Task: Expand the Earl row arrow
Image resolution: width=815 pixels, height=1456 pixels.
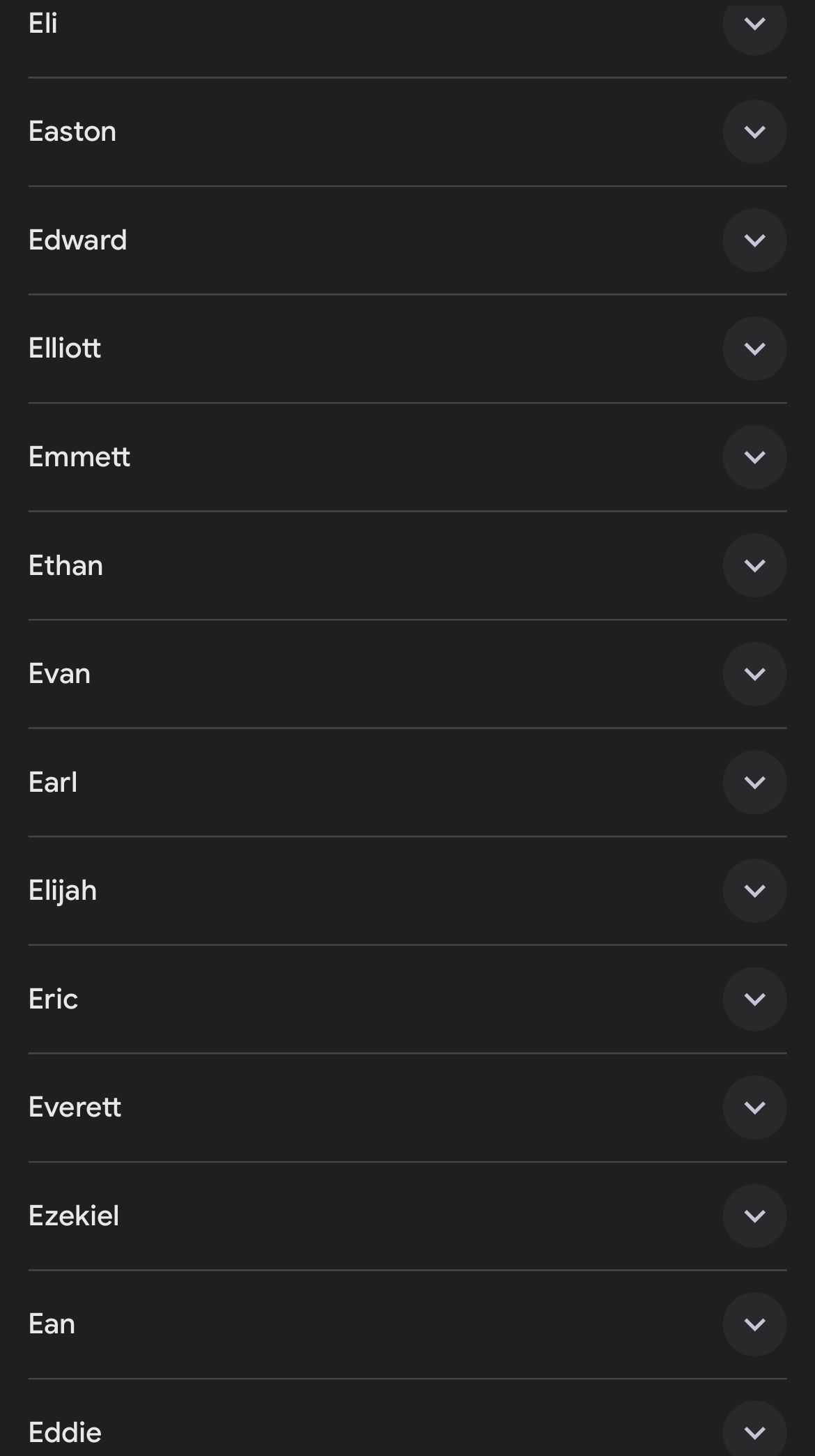Action: click(754, 782)
